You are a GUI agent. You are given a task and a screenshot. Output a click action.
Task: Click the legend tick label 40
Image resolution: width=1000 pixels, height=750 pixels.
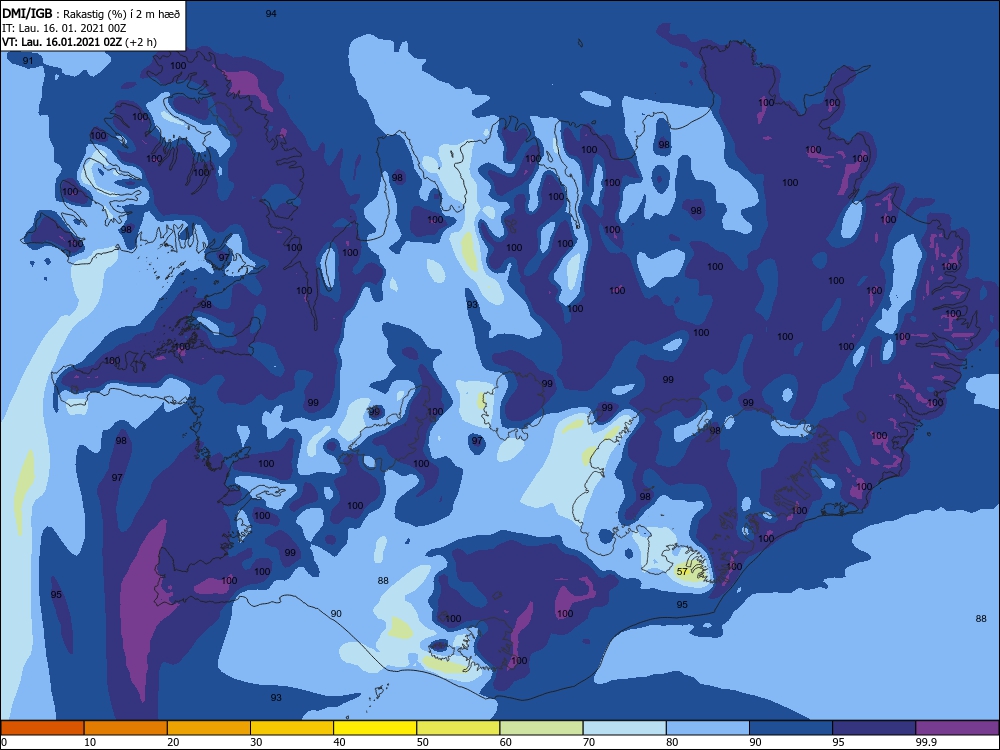pos(340,742)
